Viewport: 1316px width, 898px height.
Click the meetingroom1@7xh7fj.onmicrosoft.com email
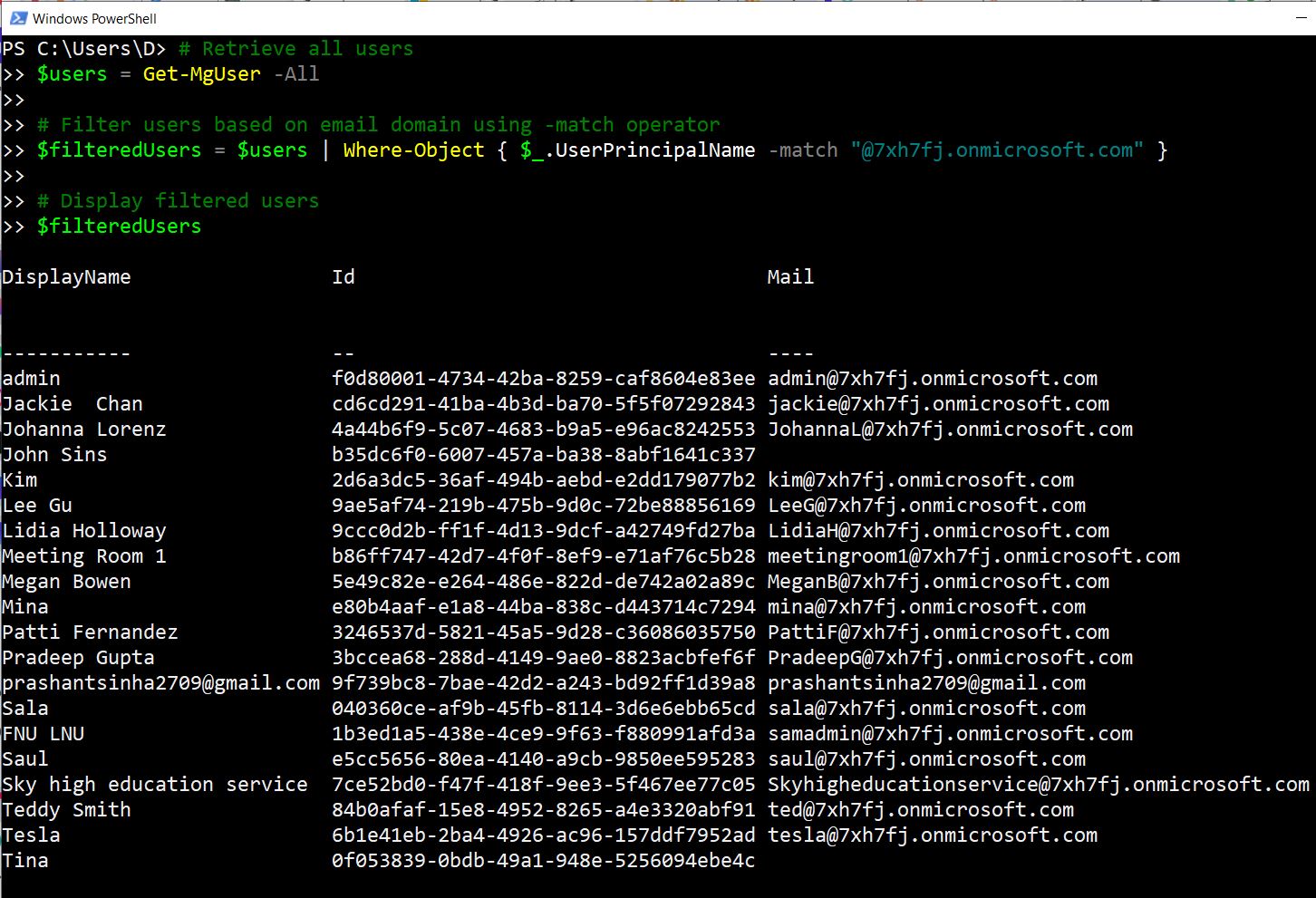pyautogui.click(x=973, y=556)
